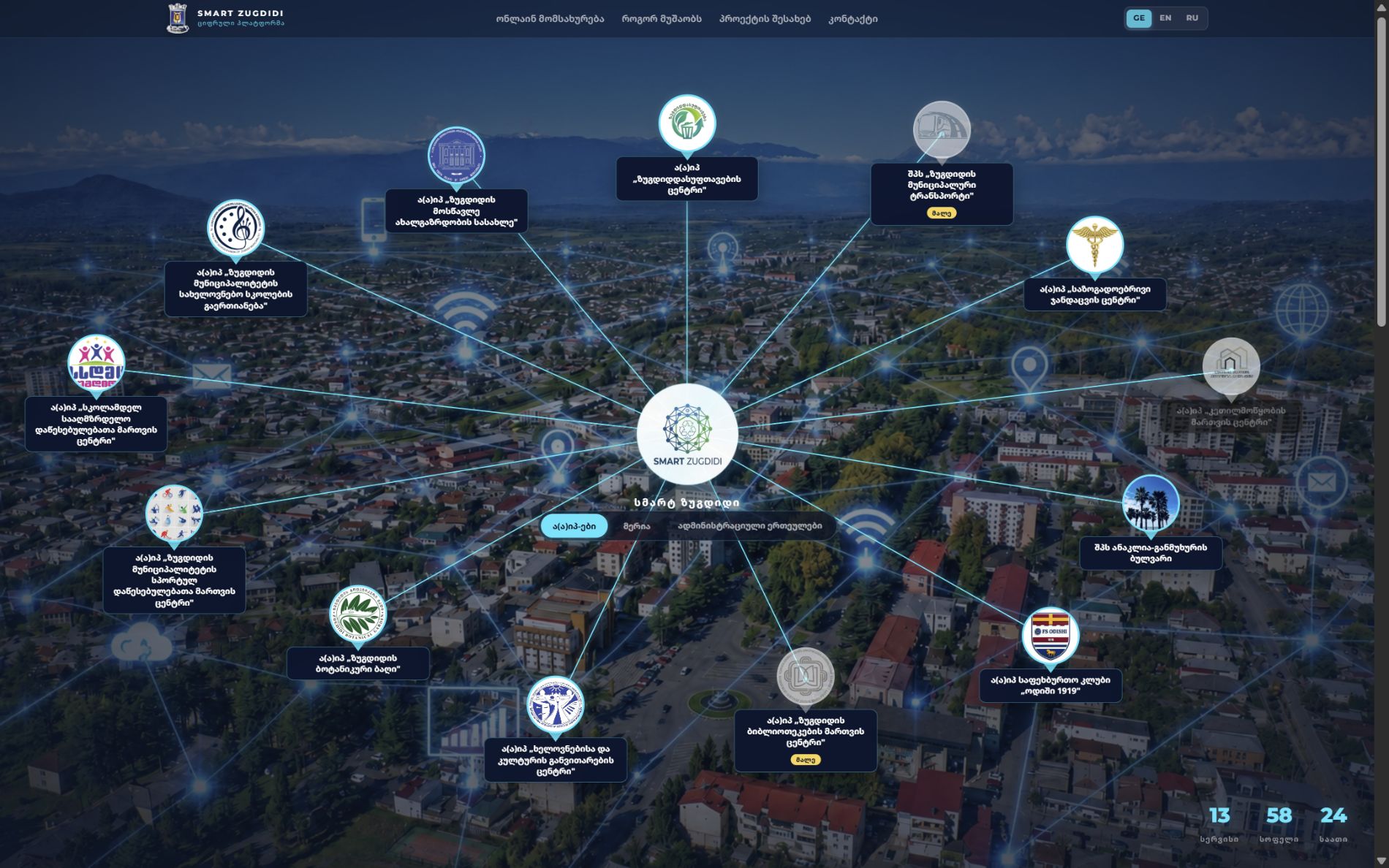The width and height of the screenshot is (1389, 868).
Task: Open the ზუგდიდის ბოტანიკური ბაღი label card
Action: click(x=357, y=663)
